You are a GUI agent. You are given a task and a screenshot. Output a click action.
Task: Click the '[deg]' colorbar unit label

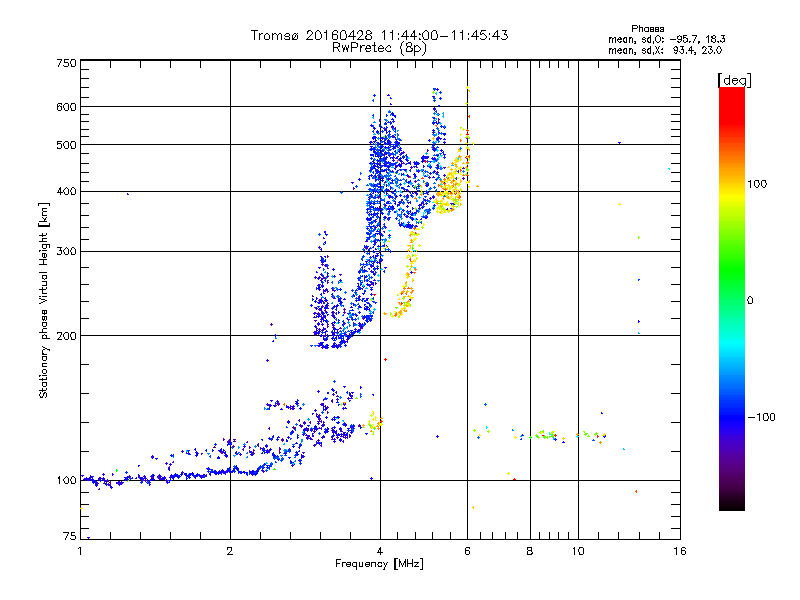click(x=734, y=80)
